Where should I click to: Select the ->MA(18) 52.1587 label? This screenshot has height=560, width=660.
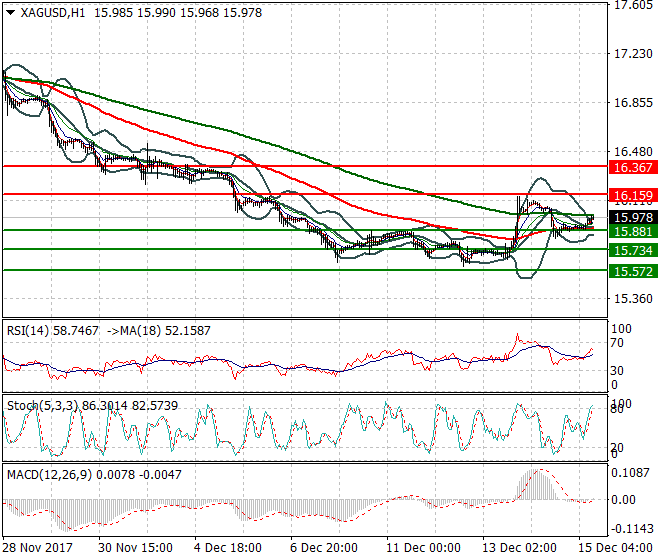pyautogui.click(x=159, y=331)
